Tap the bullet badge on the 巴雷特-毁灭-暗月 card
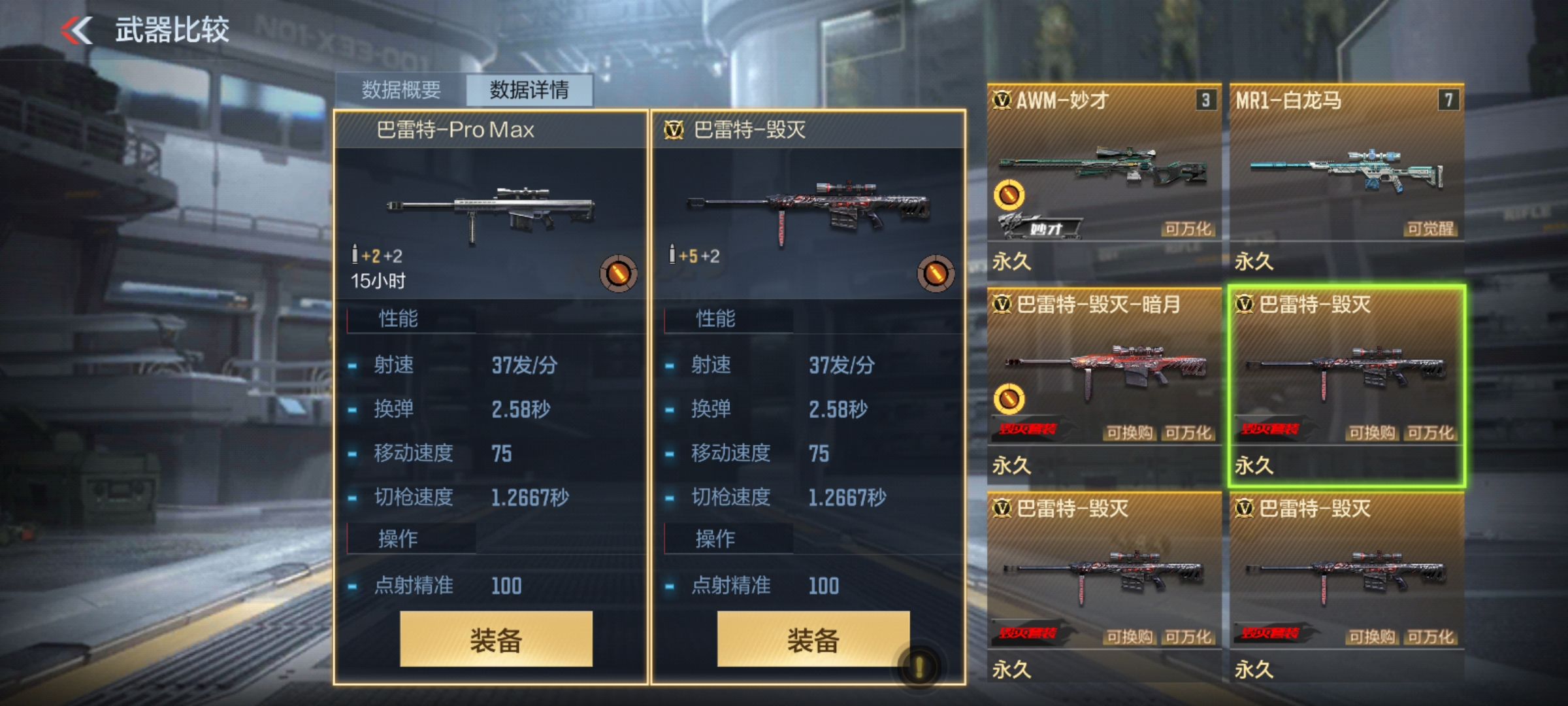The height and width of the screenshot is (706, 1568). coord(1009,399)
